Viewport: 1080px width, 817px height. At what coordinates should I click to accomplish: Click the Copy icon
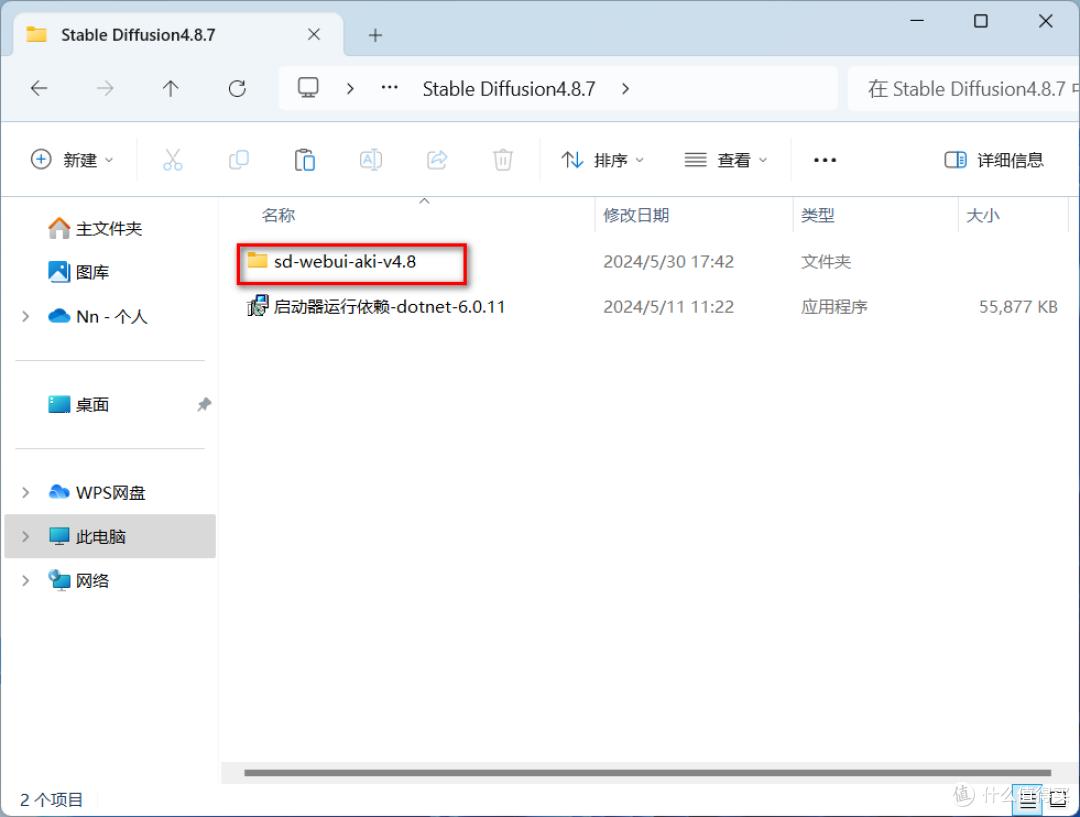point(239,159)
